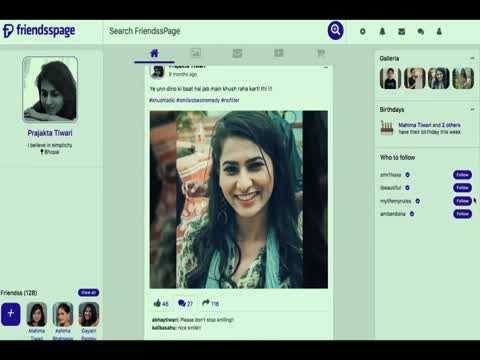Add a new friend with plus button
Image resolution: width=480 pixels, height=360 pixels.
[x=11, y=314]
